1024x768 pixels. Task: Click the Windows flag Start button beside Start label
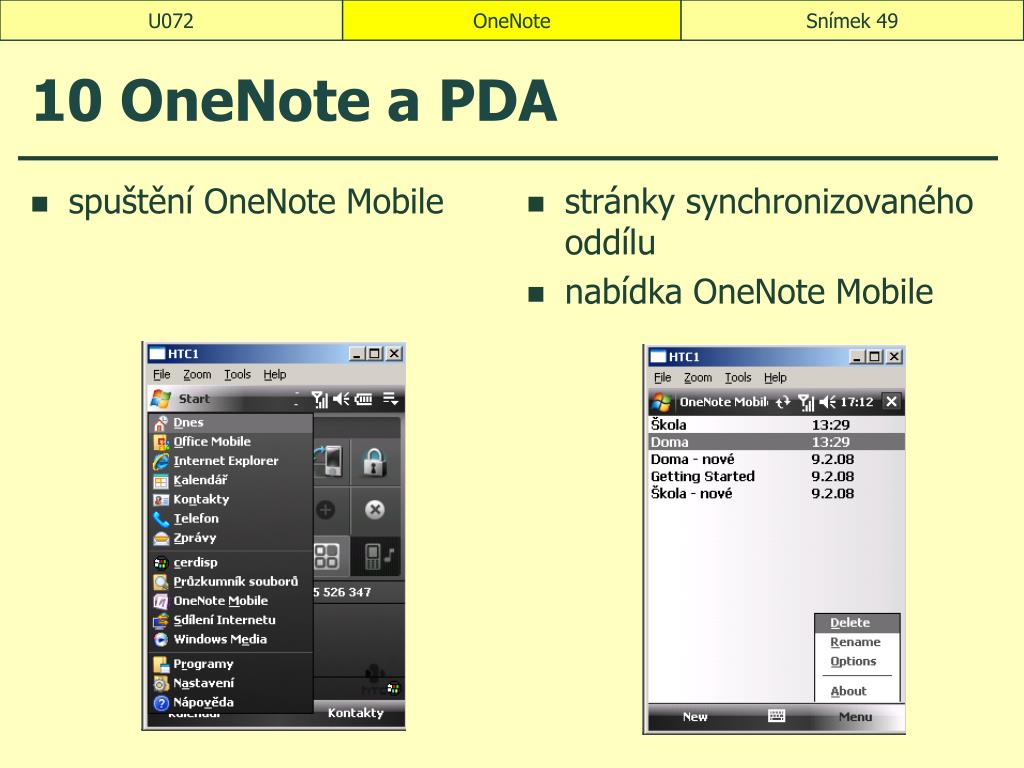(161, 398)
